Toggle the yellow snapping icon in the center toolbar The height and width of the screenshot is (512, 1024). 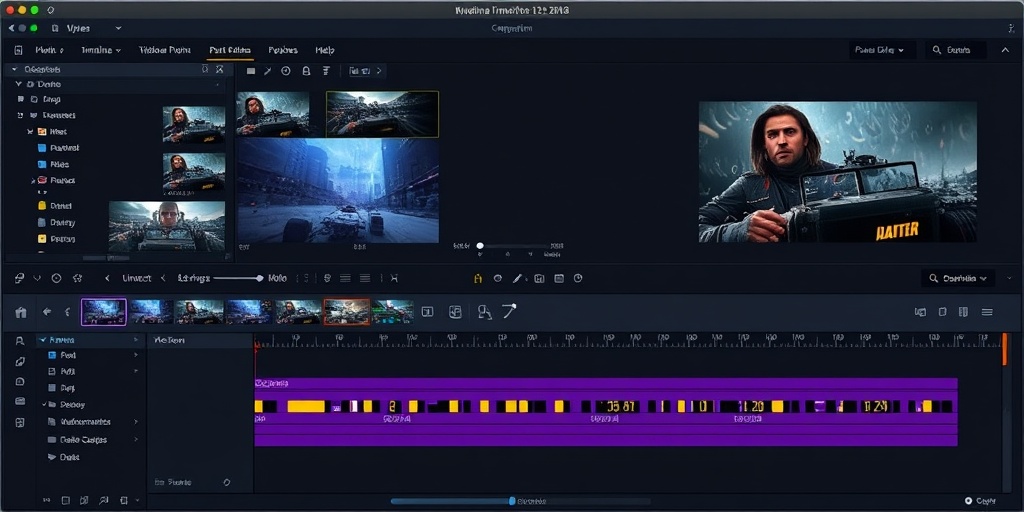(x=477, y=278)
